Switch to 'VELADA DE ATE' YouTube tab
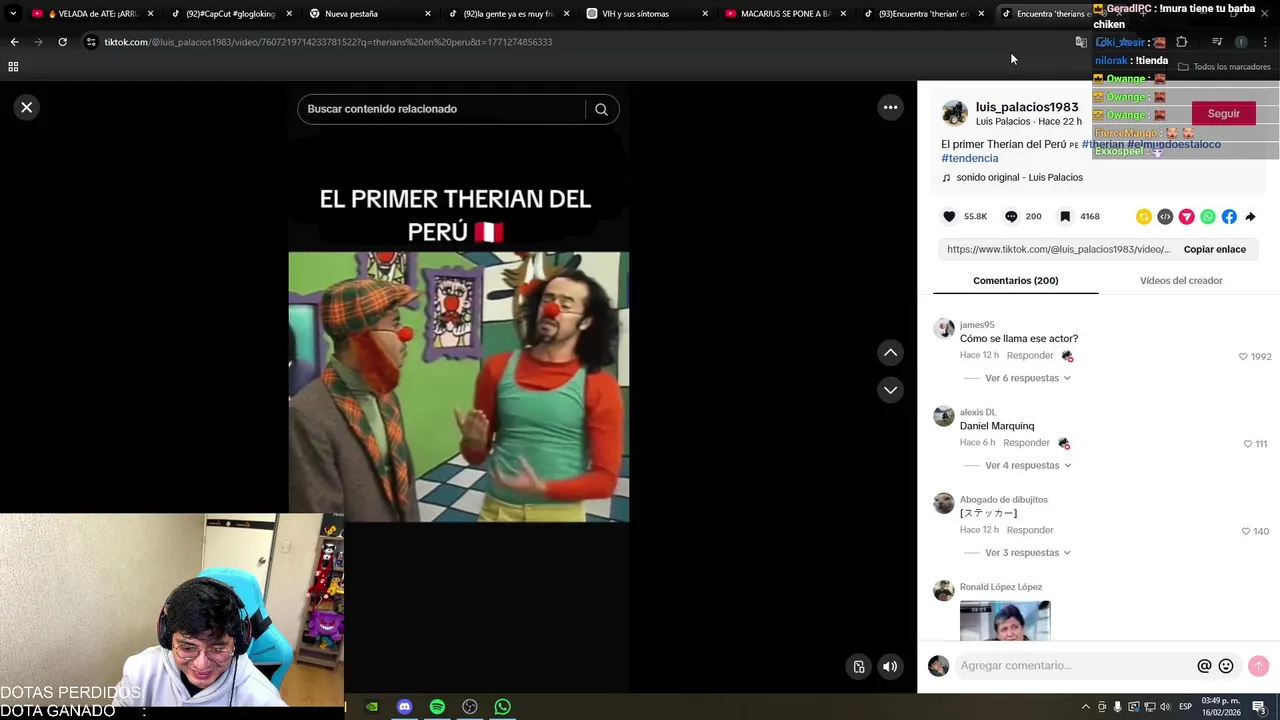 (93, 14)
